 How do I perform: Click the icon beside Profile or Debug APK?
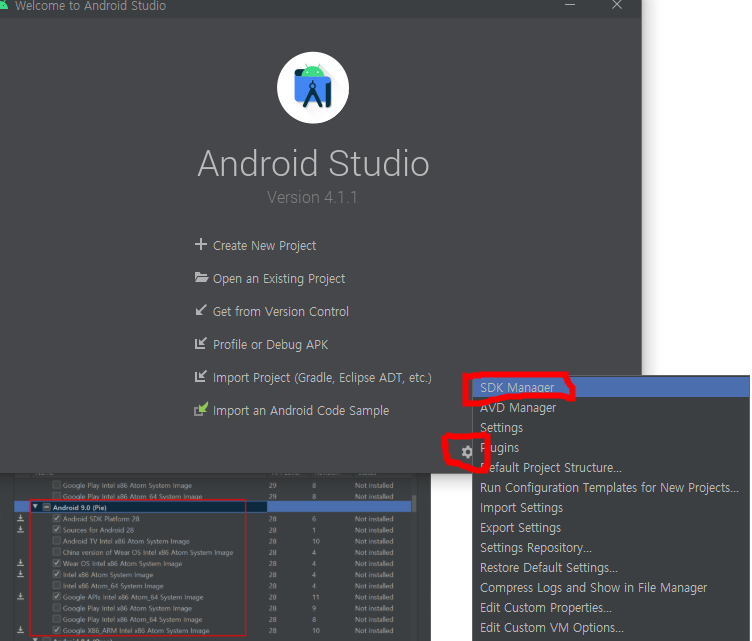tap(200, 343)
